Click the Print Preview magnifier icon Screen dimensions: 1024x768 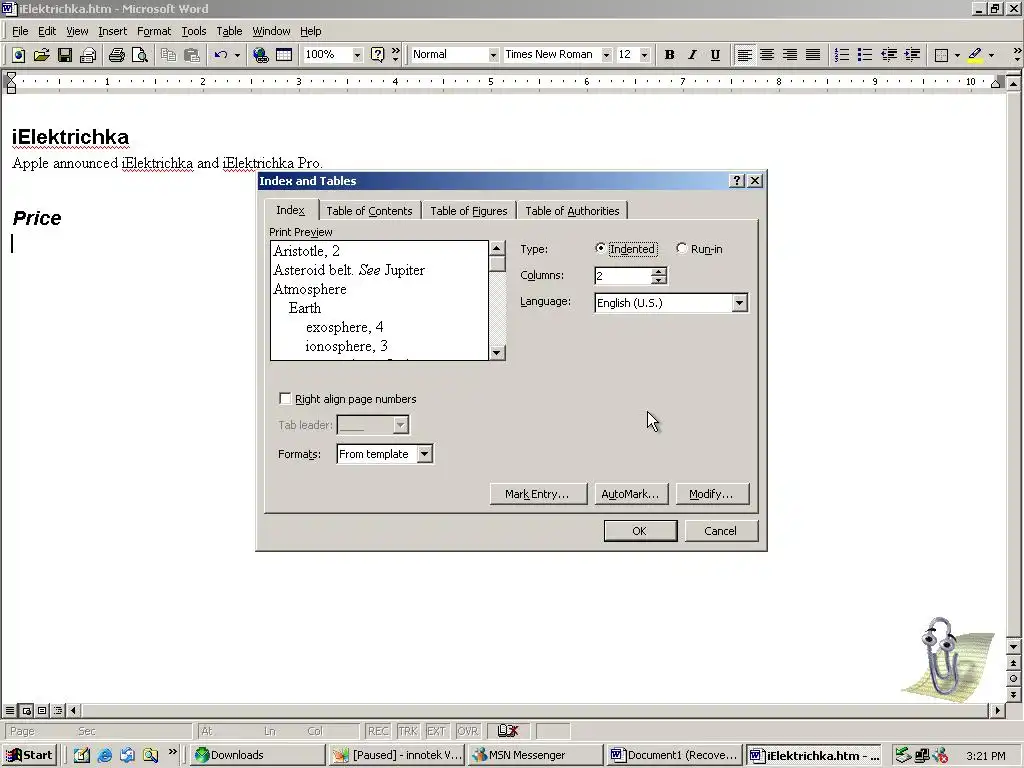[x=140, y=55]
